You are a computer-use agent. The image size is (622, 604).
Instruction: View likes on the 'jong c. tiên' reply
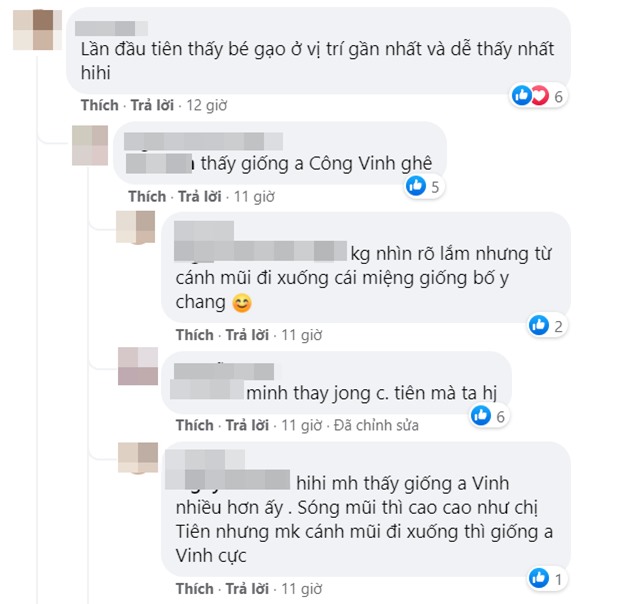[x=489, y=416]
